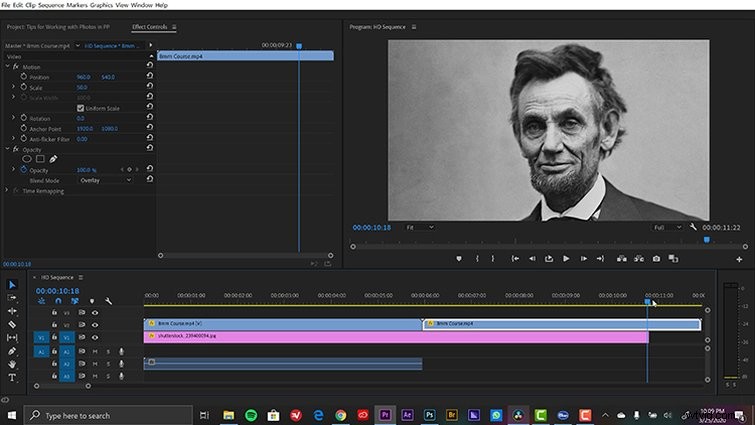This screenshot has width=755, height=425.
Task: Export frame with camera icon
Action: coord(656,258)
